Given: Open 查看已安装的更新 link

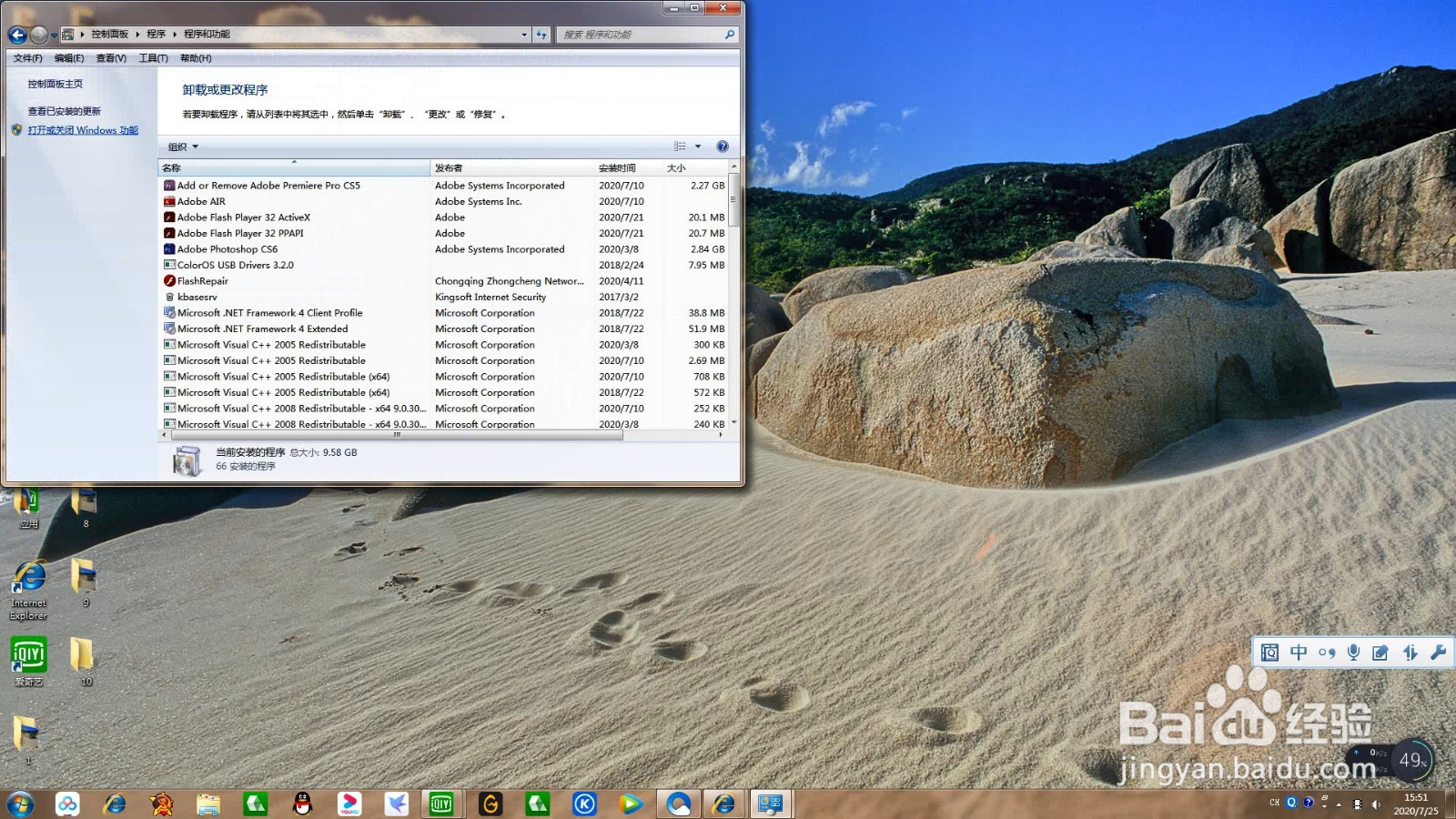Looking at the screenshot, I should 65,111.
